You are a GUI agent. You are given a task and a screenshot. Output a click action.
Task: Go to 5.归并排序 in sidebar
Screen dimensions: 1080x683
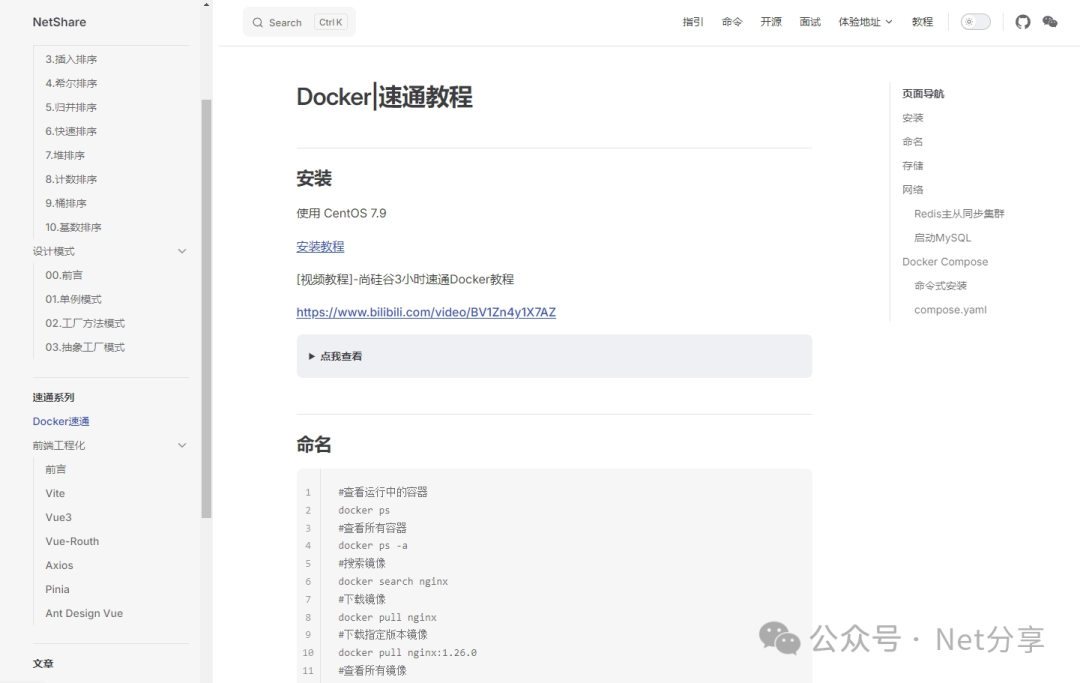point(71,107)
